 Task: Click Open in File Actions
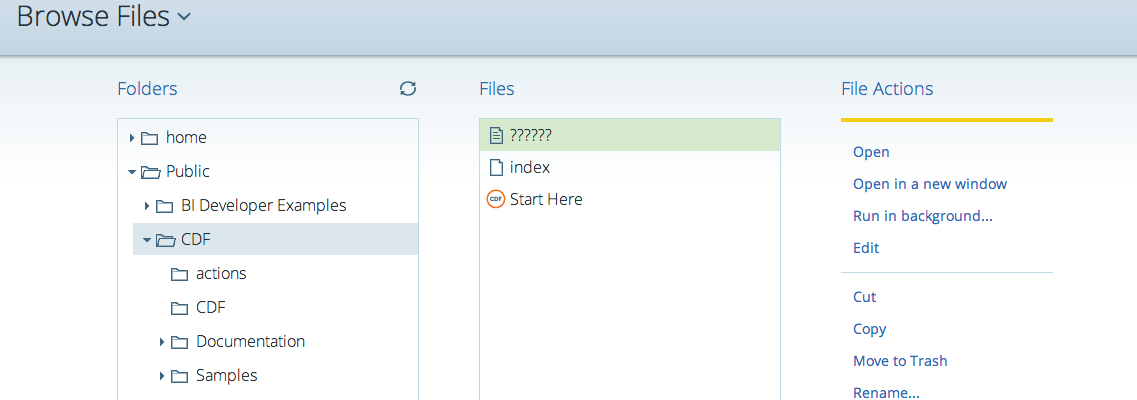coord(872,152)
